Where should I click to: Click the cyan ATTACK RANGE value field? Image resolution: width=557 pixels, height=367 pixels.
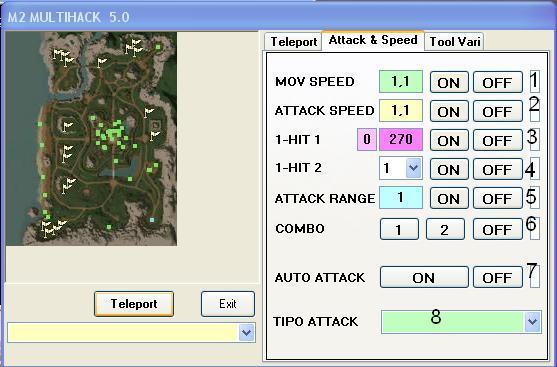pos(401,197)
